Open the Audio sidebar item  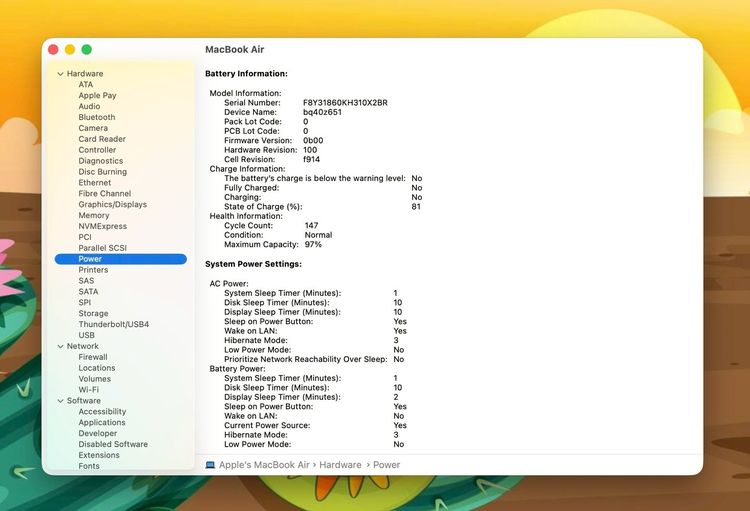(x=89, y=106)
